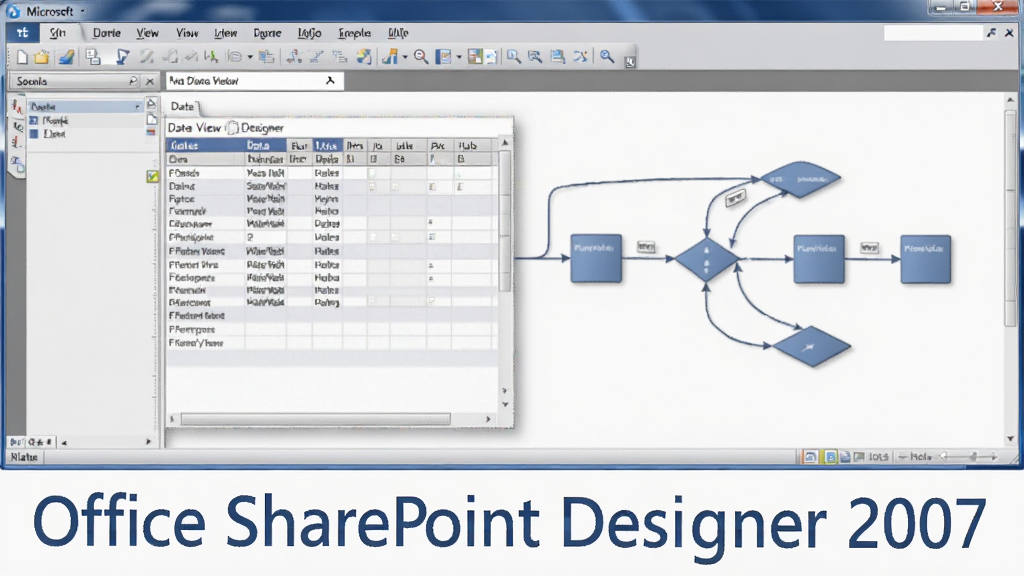Close the Soenis side panel
This screenshot has width=1024, height=576.
(150, 81)
